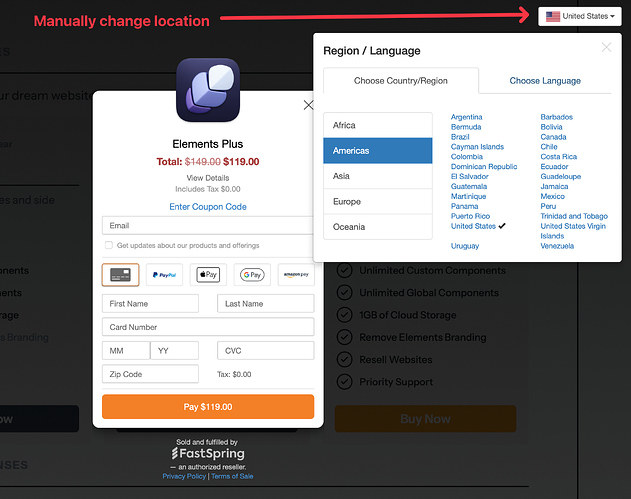
Task: Click the Elements Plus app icon
Action: [207, 91]
